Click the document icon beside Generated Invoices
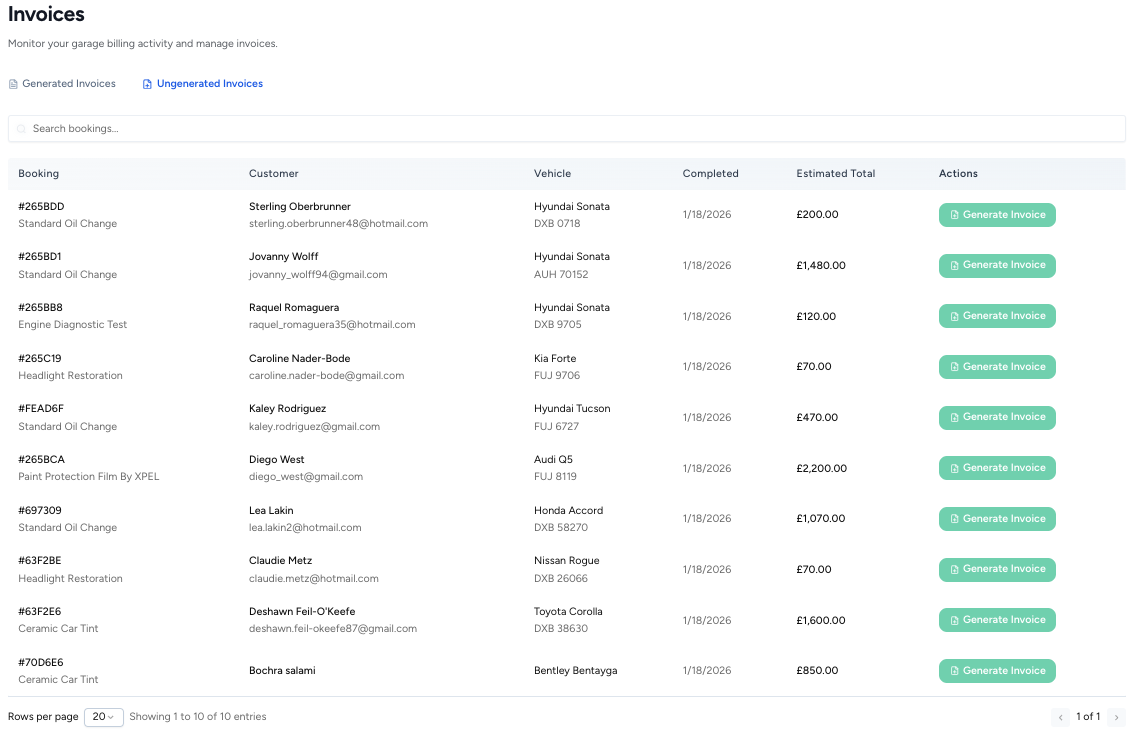 12,83
